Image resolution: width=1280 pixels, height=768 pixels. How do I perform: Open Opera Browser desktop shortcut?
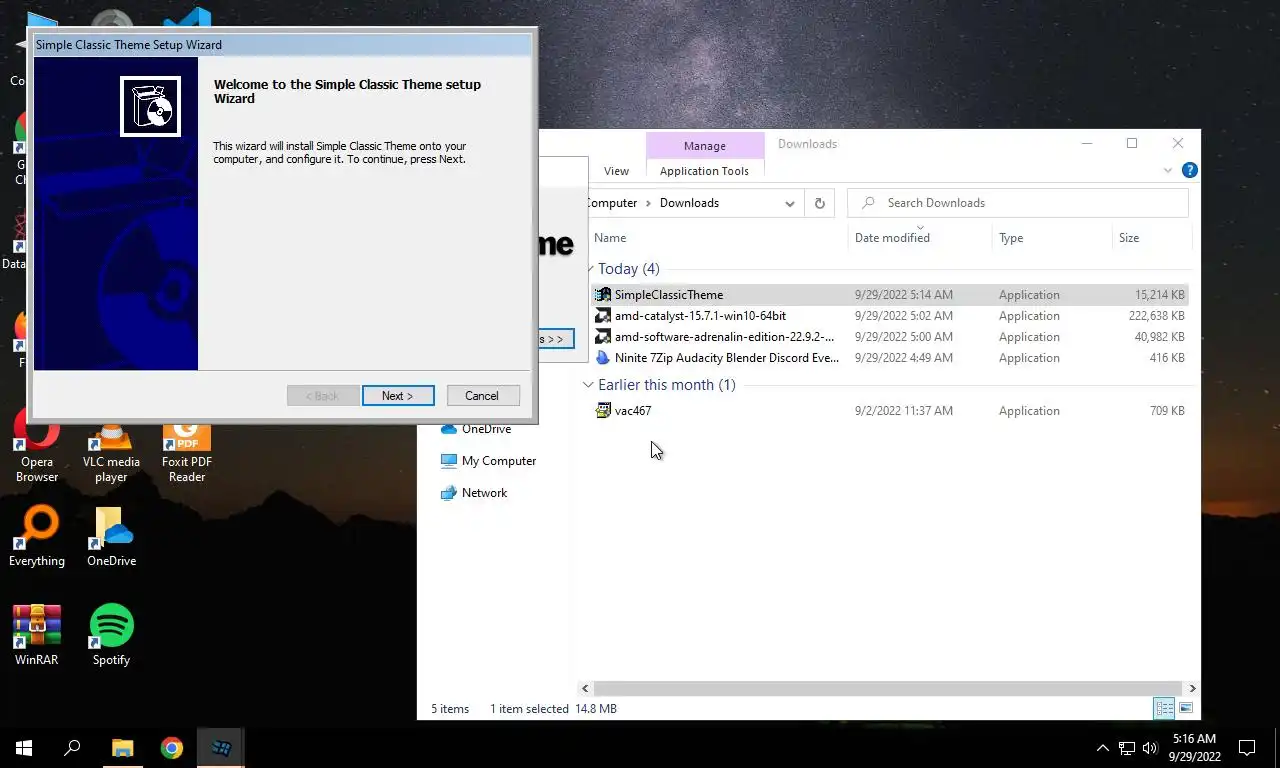(37, 446)
